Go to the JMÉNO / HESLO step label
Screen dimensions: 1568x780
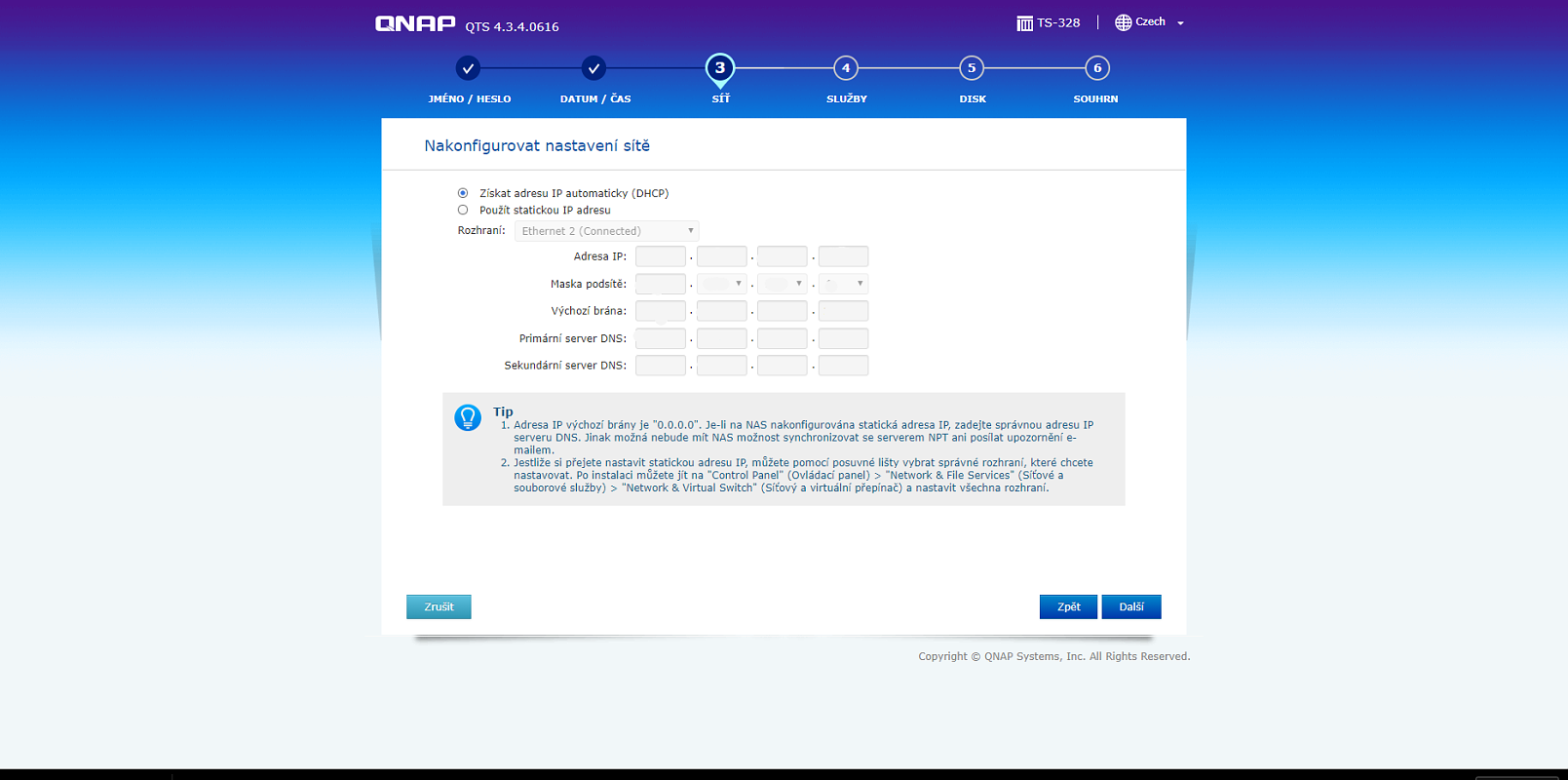[x=470, y=98]
